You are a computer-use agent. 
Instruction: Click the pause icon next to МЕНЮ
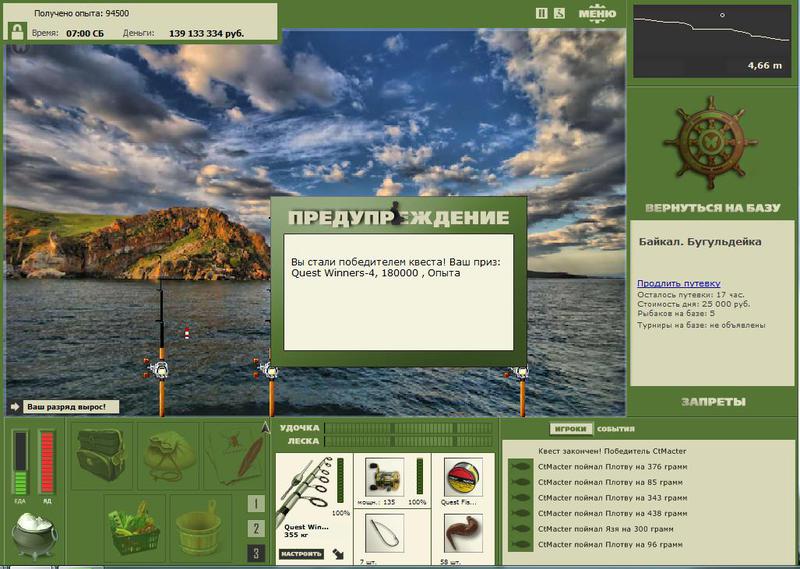point(542,14)
